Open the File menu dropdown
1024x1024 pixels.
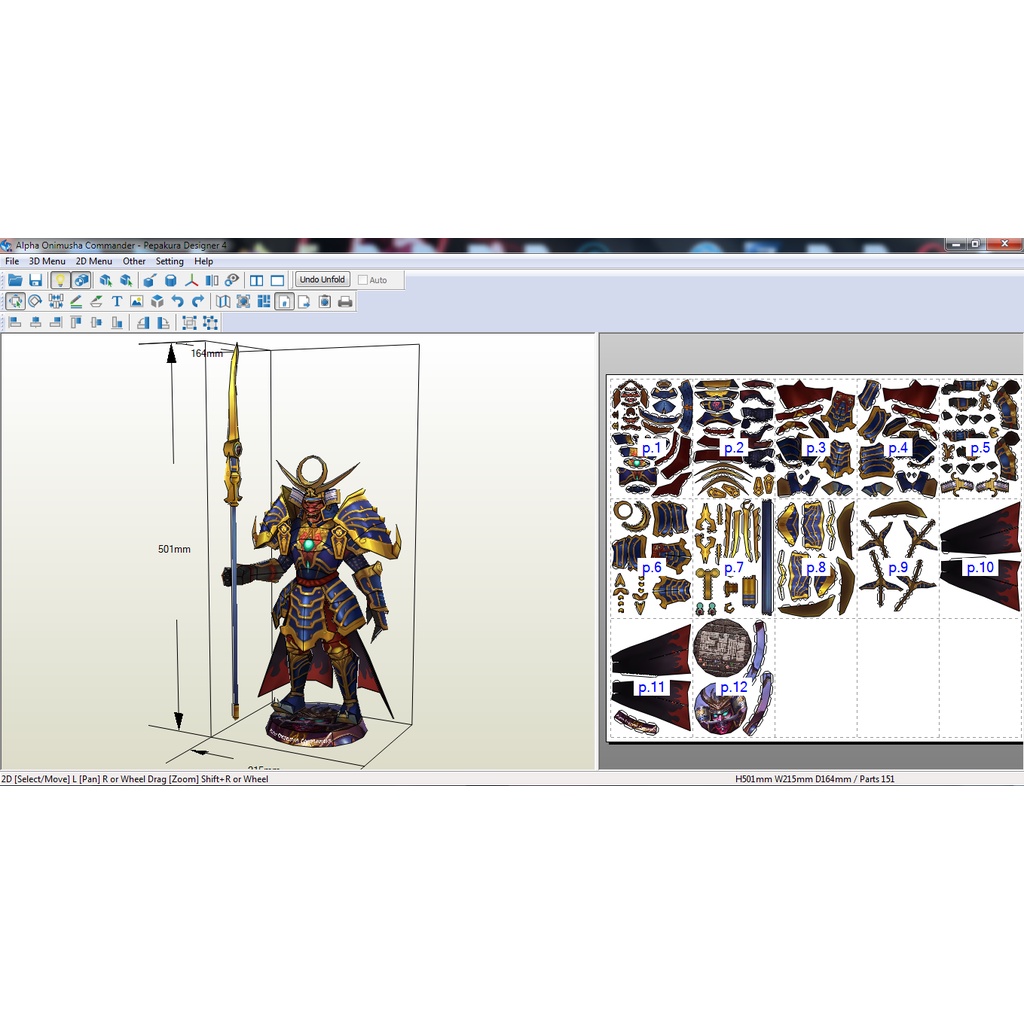(11, 261)
